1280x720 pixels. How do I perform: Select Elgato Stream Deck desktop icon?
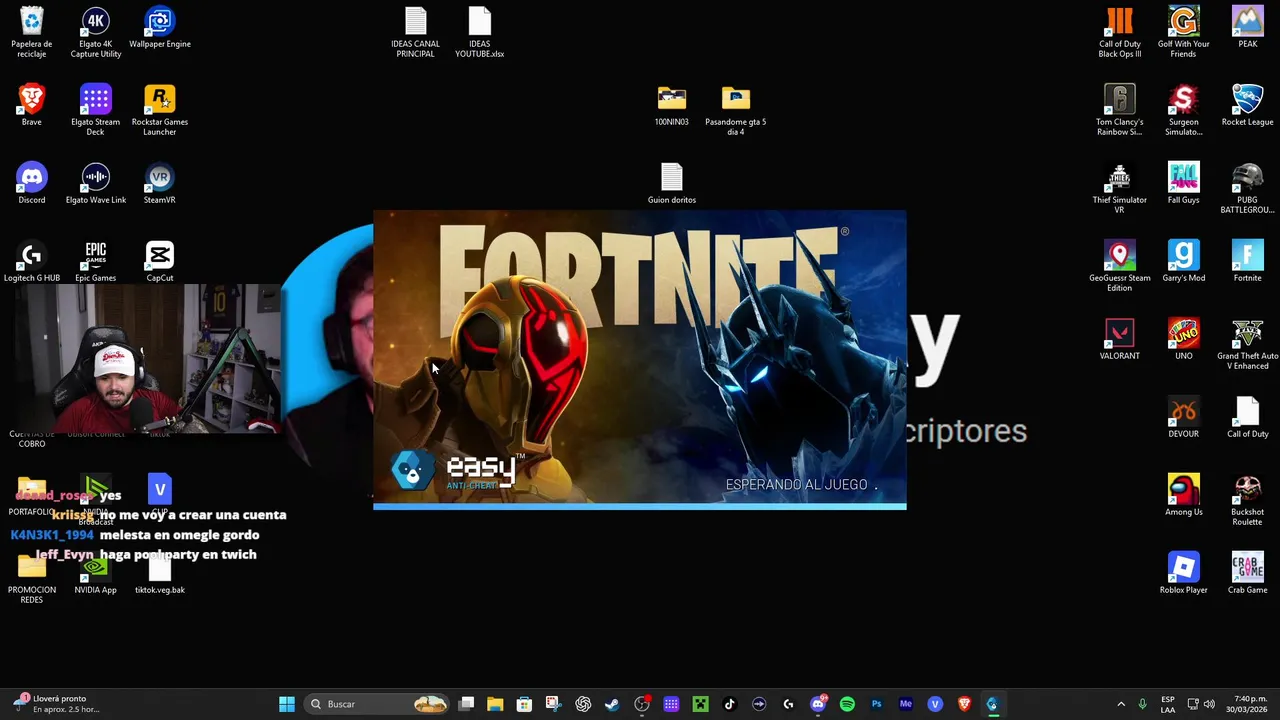click(x=96, y=109)
